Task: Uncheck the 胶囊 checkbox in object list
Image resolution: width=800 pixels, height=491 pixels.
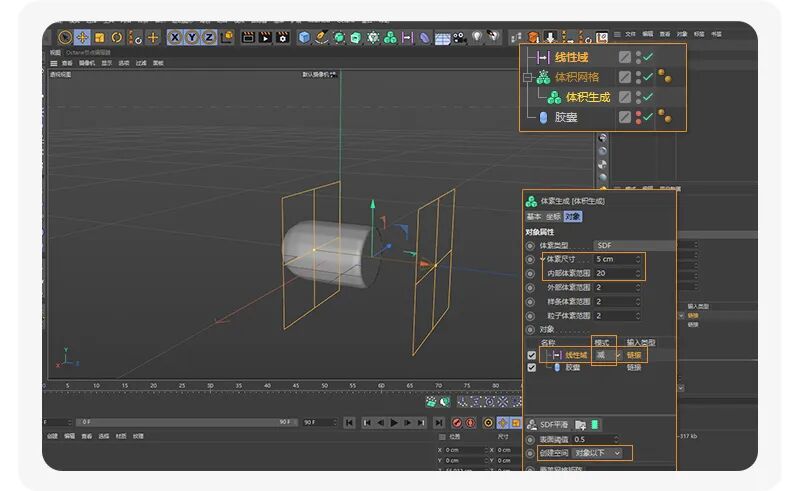Action: pyautogui.click(x=531, y=367)
